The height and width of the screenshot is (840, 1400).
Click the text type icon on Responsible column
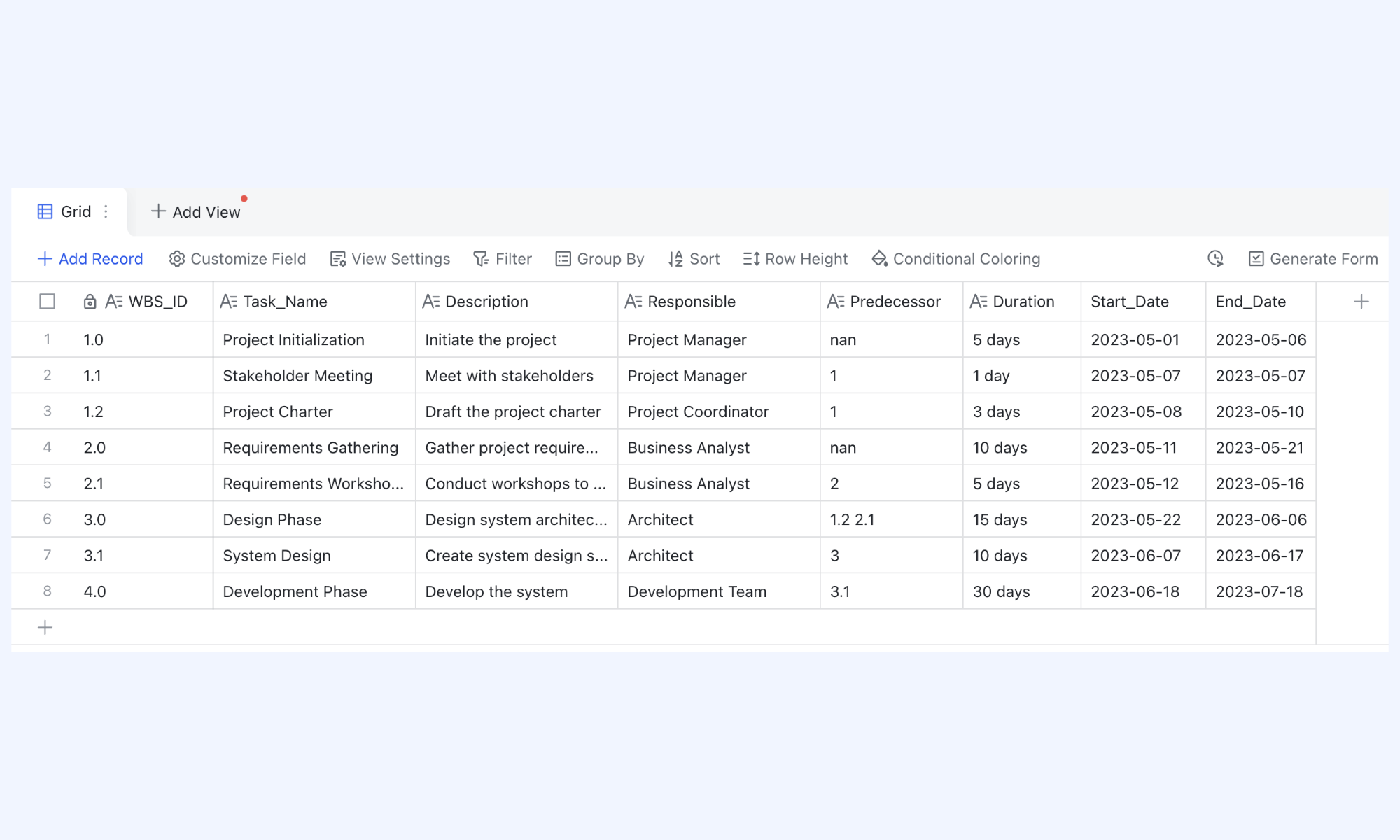coord(633,302)
